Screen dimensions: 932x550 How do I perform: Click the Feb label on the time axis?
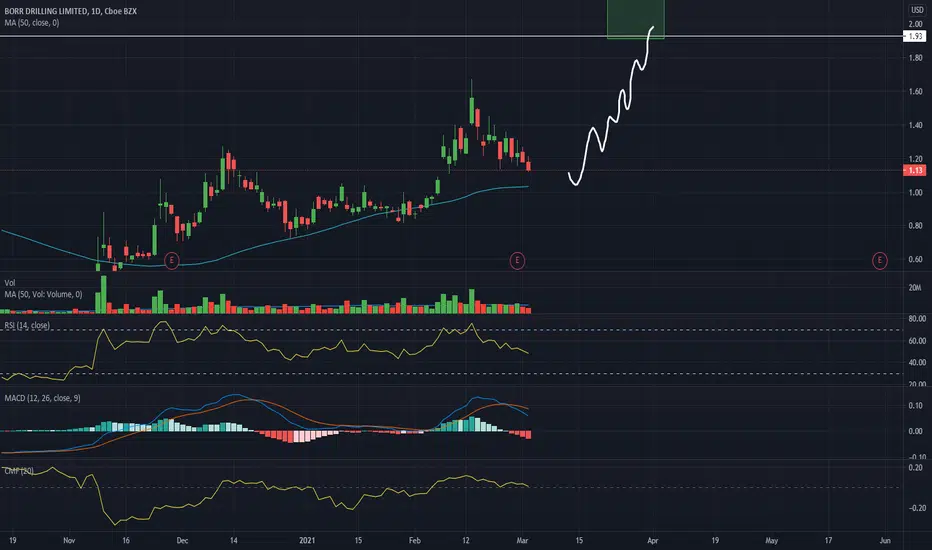pyautogui.click(x=414, y=540)
